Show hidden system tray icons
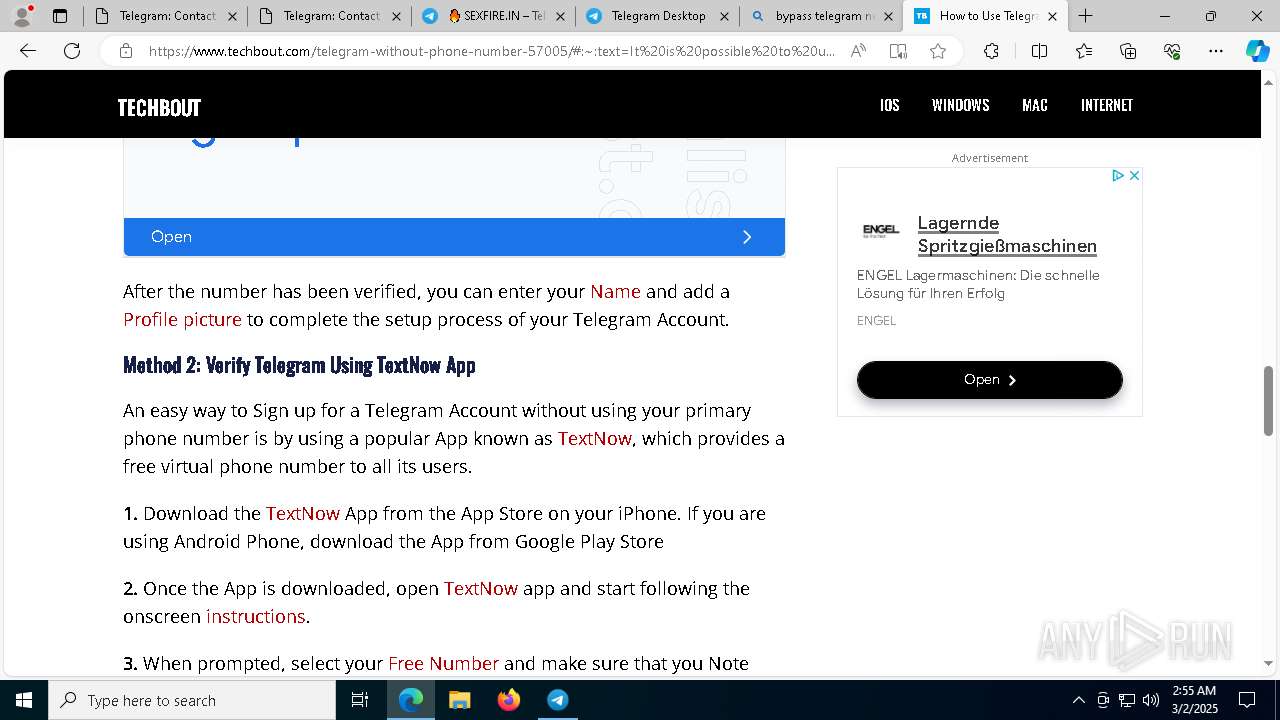1280x720 pixels. click(1078, 700)
